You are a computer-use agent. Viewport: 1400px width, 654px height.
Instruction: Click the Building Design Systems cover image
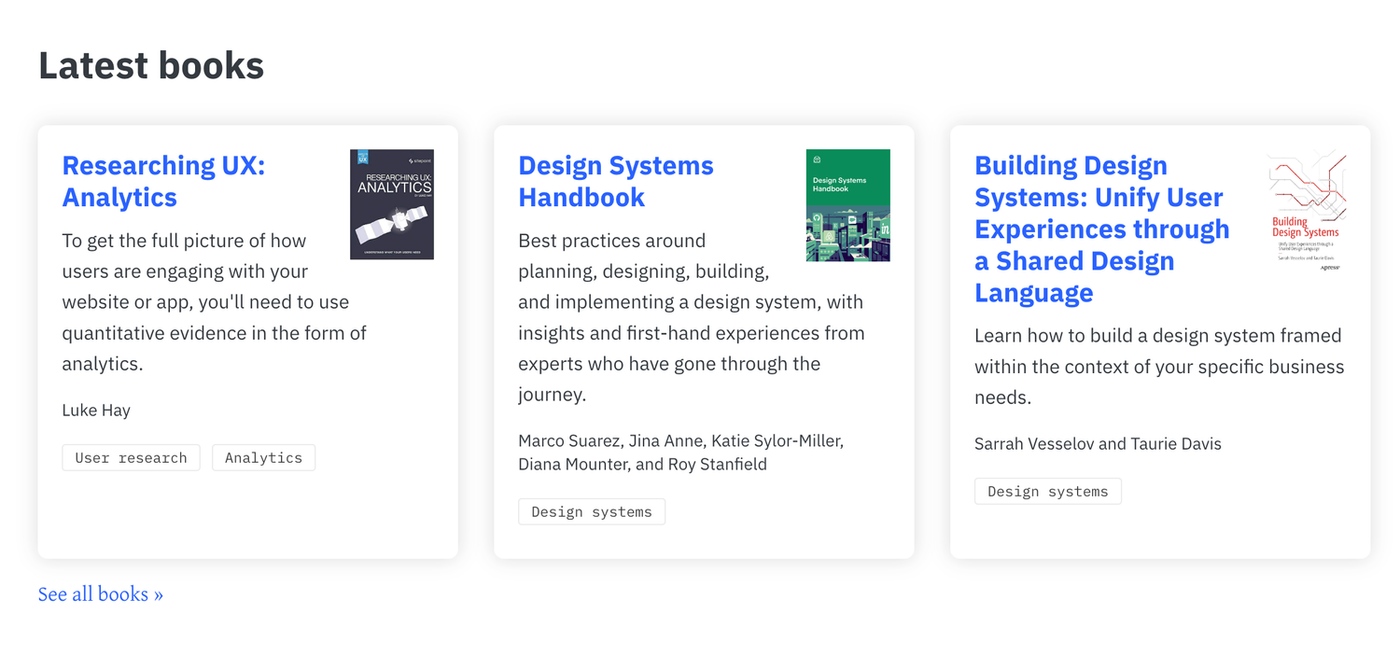tap(1307, 212)
